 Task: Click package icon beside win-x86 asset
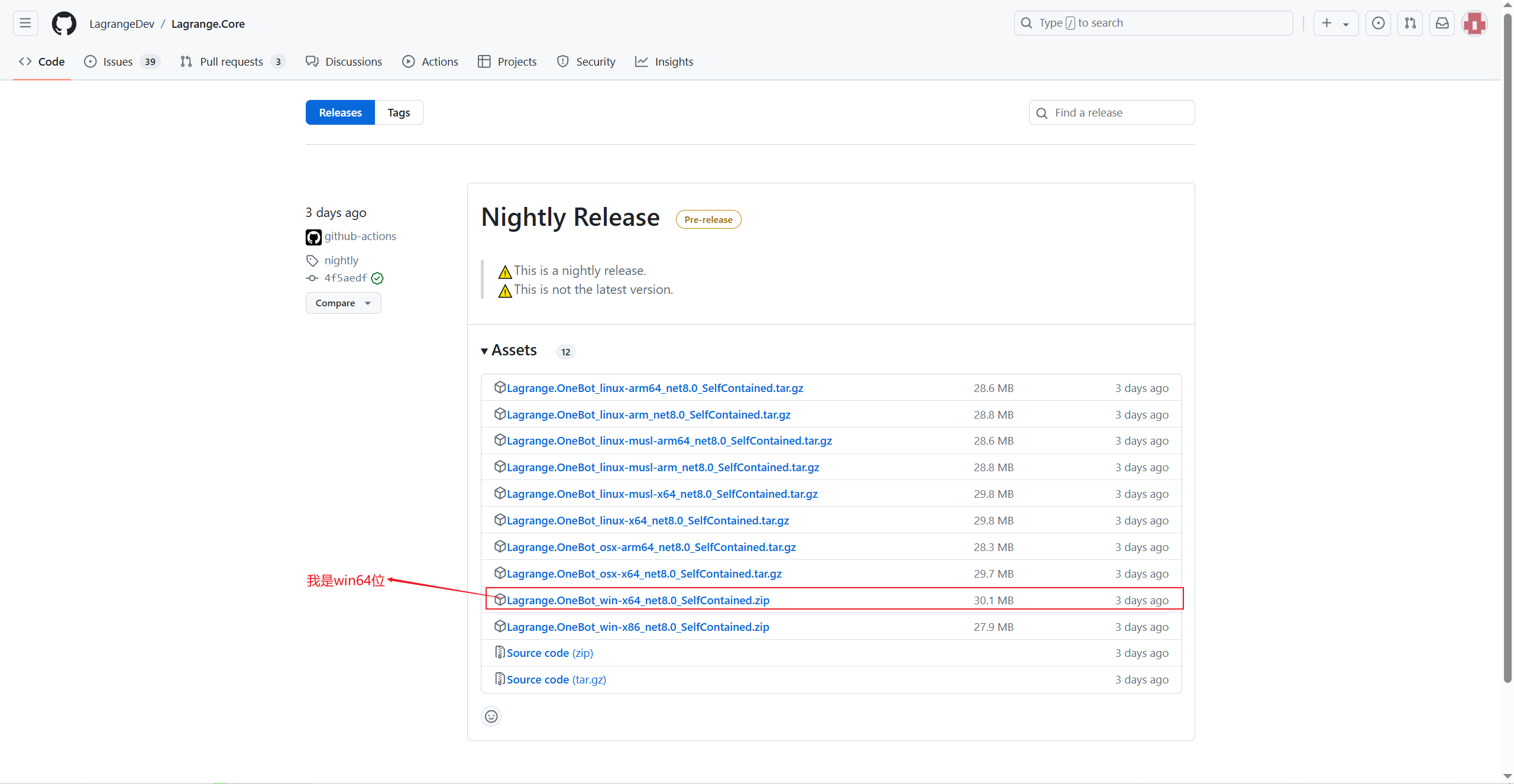[500, 626]
